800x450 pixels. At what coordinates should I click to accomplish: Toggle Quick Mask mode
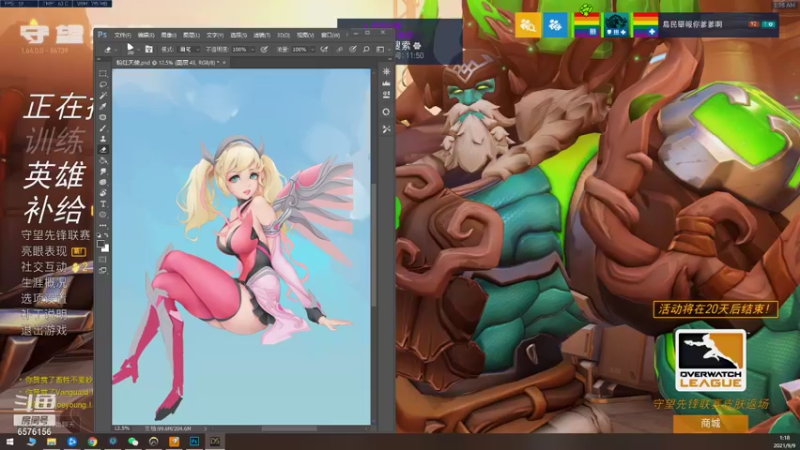[103, 260]
